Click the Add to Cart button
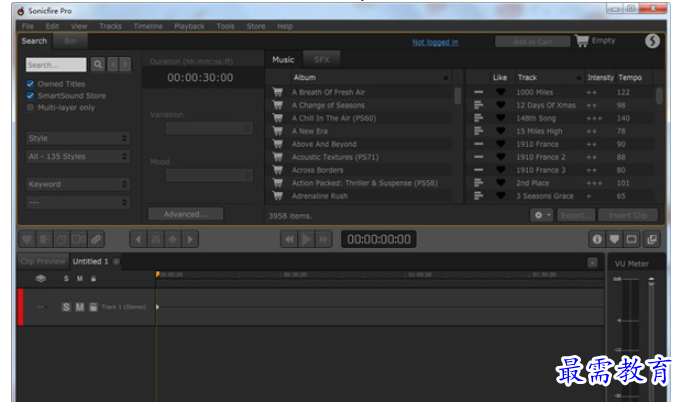The width and height of the screenshot is (680, 402). click(x=533, y=42)
